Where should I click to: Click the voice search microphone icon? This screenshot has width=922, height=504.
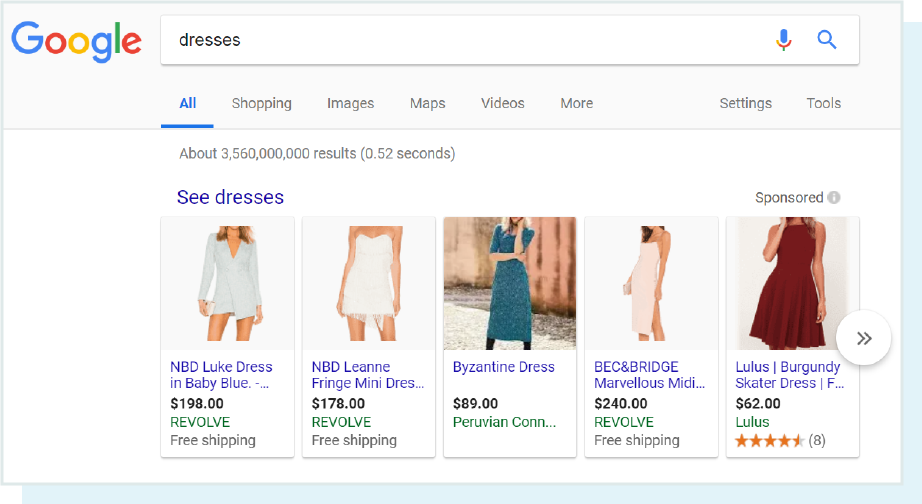[x=784, y=40]
